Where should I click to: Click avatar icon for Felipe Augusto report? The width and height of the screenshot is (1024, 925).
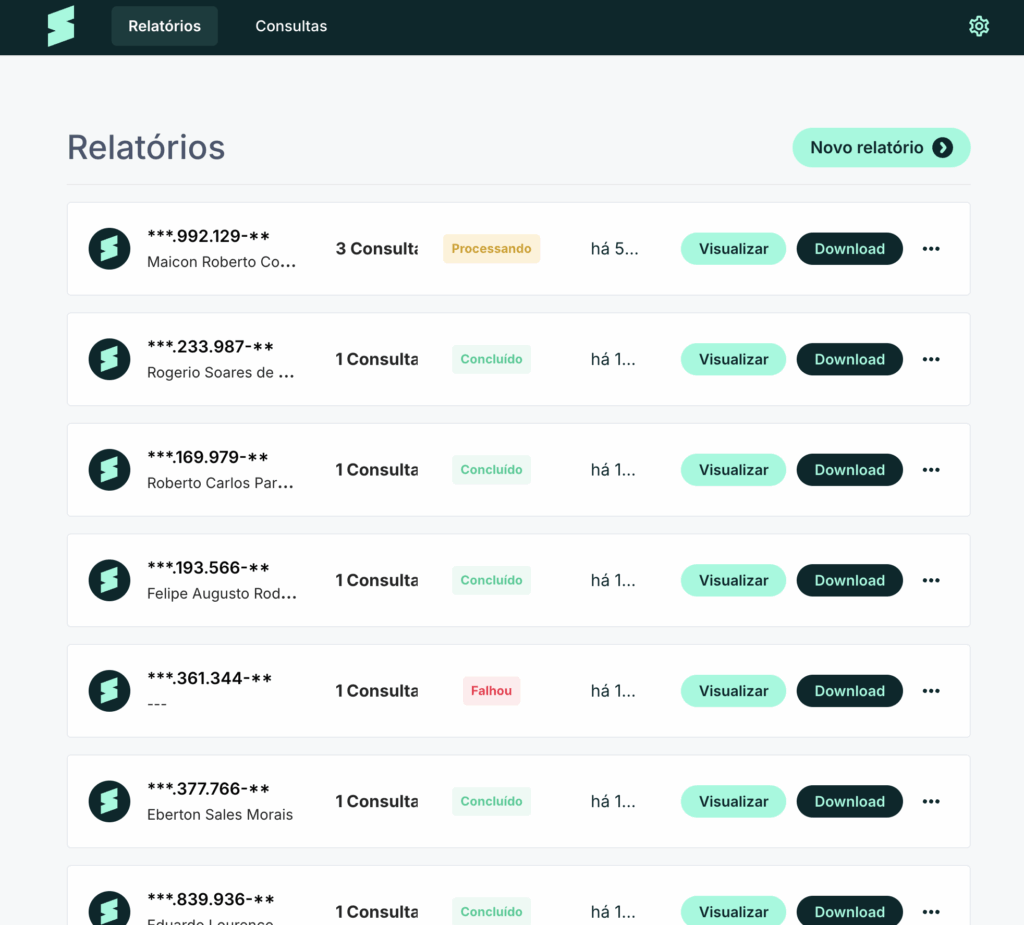point(109,580)
